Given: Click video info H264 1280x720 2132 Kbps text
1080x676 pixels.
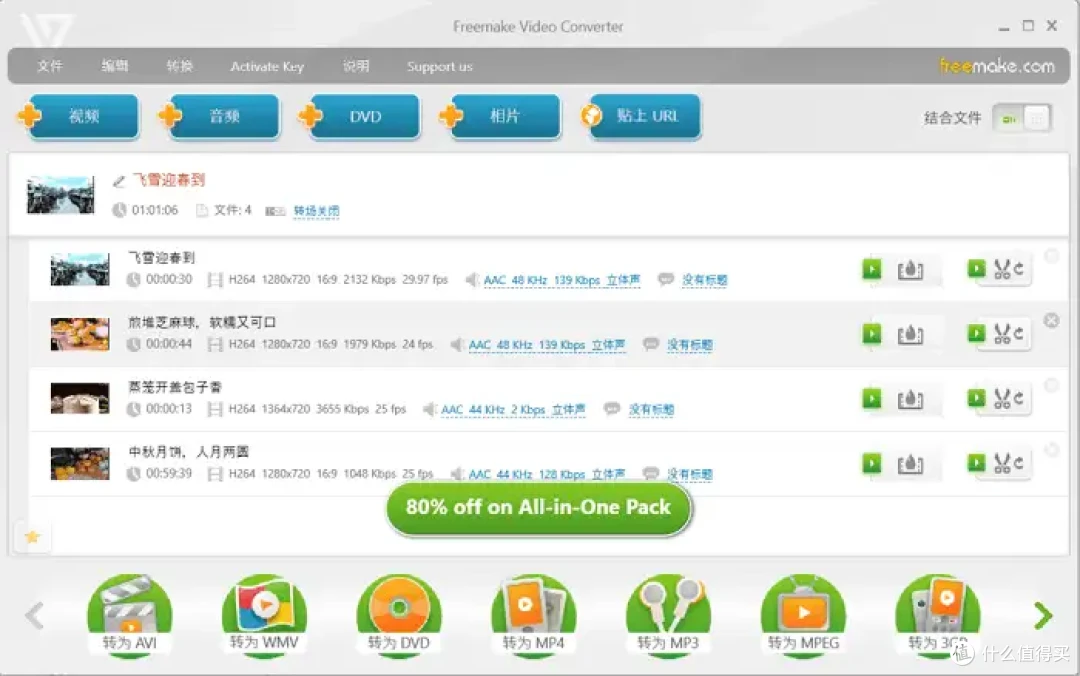Looking at the screenshot, I should coord(338,280).
